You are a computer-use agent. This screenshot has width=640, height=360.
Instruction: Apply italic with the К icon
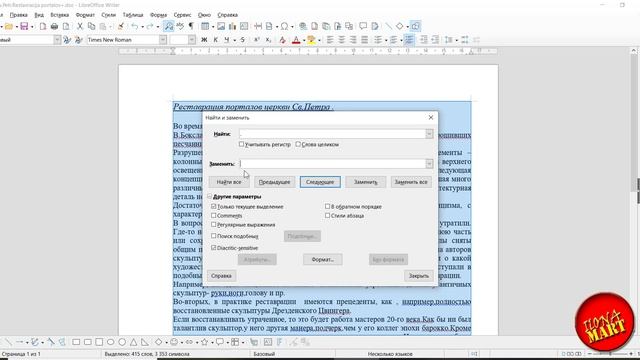point(216,40)
